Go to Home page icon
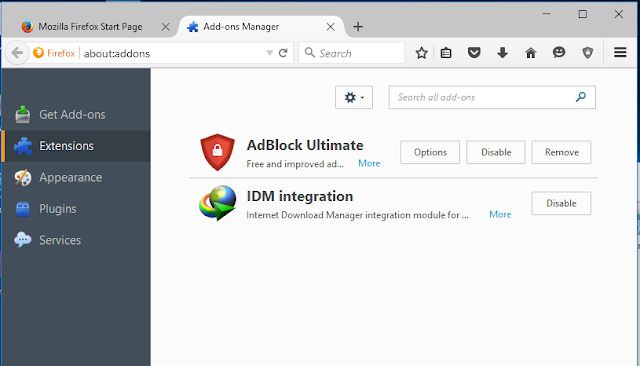This screenshot has width=640, height=366. pyautogui.click(x=531, y=53)
